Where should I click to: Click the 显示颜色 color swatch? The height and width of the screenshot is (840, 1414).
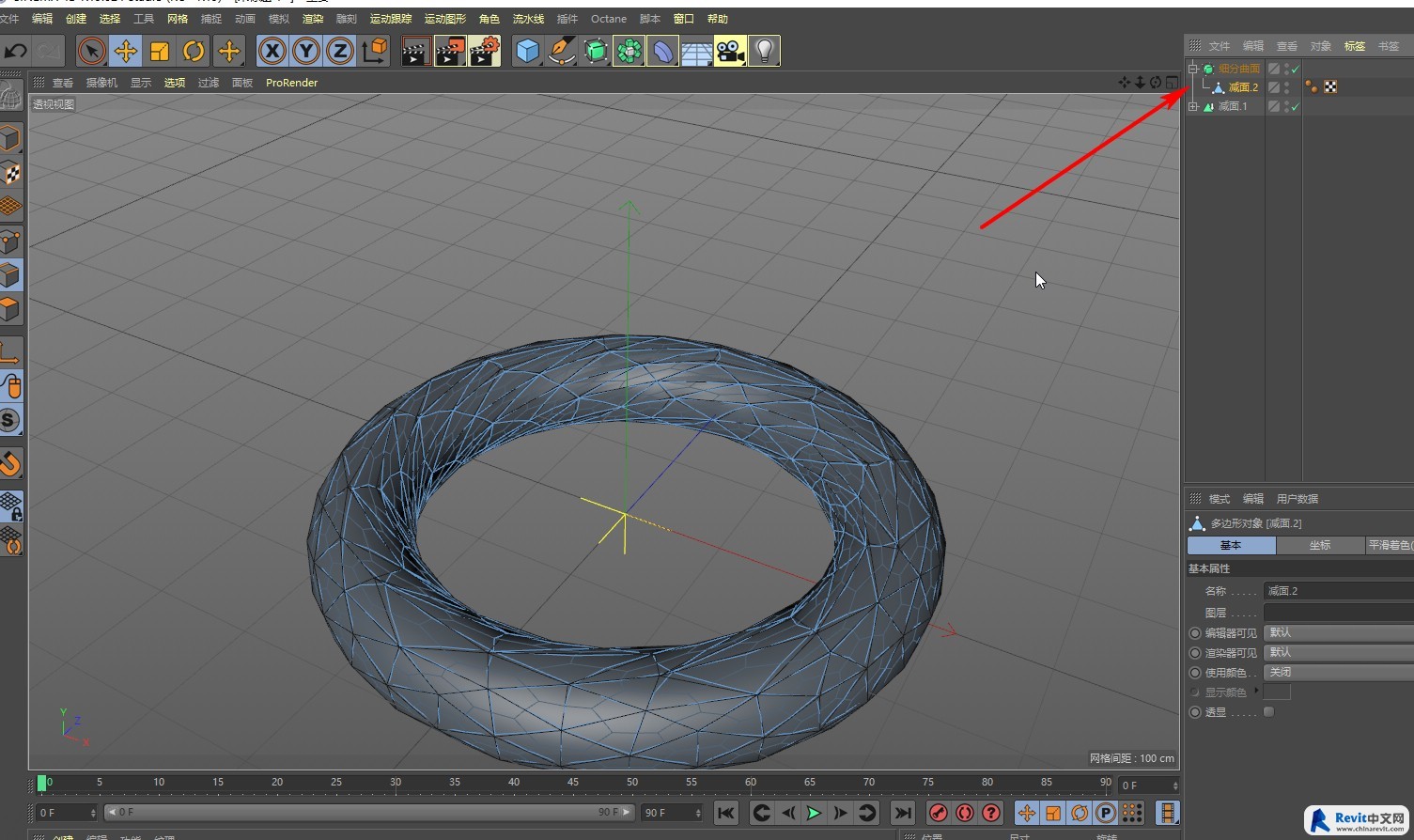[1277, 692]
